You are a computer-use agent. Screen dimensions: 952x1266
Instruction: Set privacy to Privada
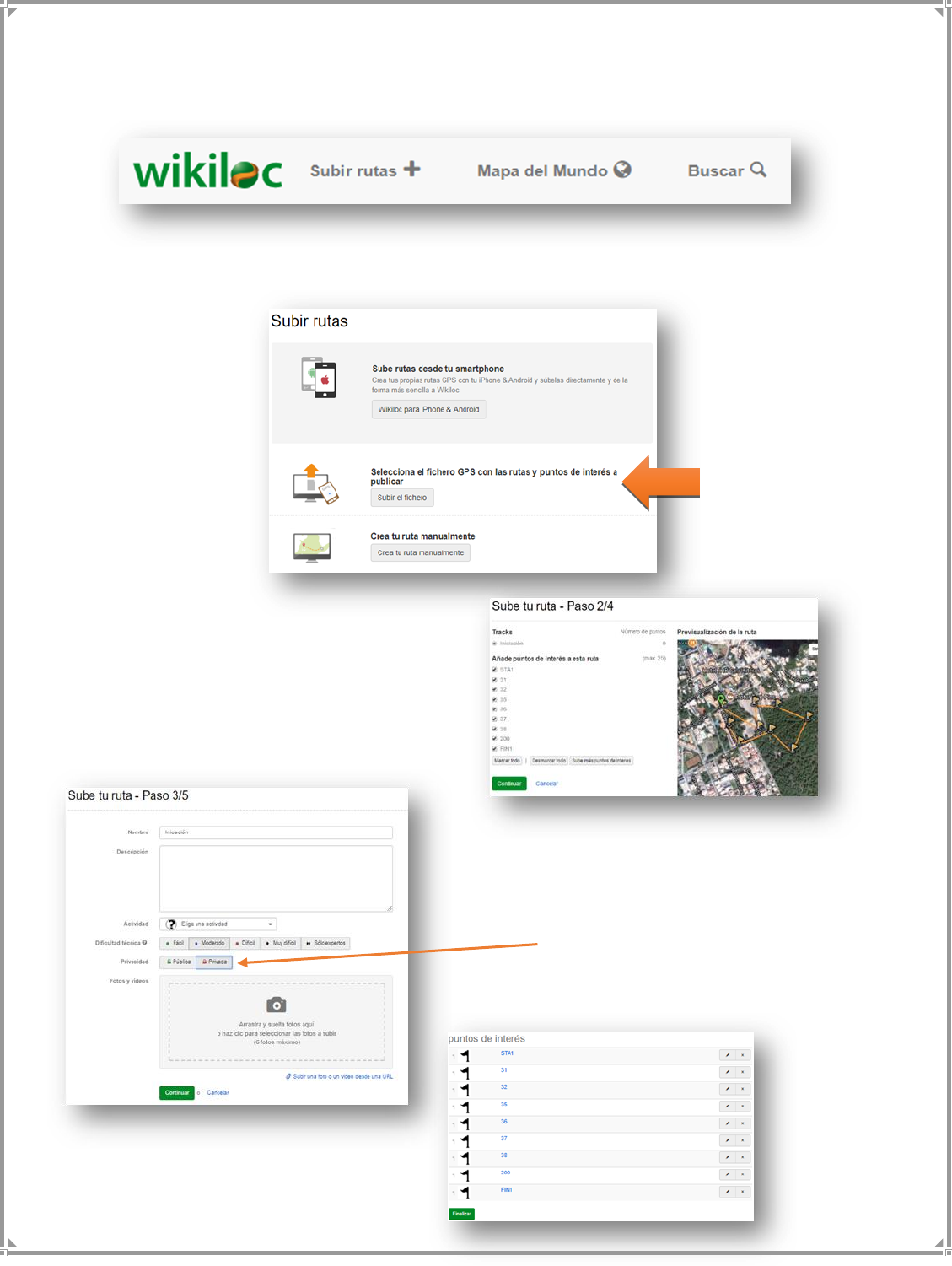214,962
